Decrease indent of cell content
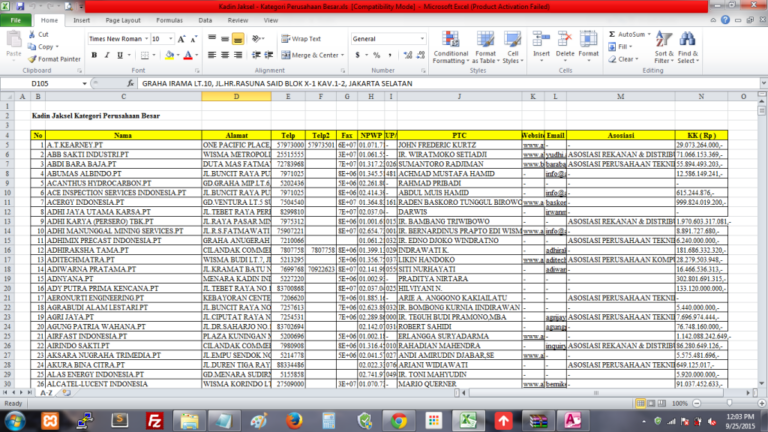Screen dimensions: 768x432 pos(256,55)
